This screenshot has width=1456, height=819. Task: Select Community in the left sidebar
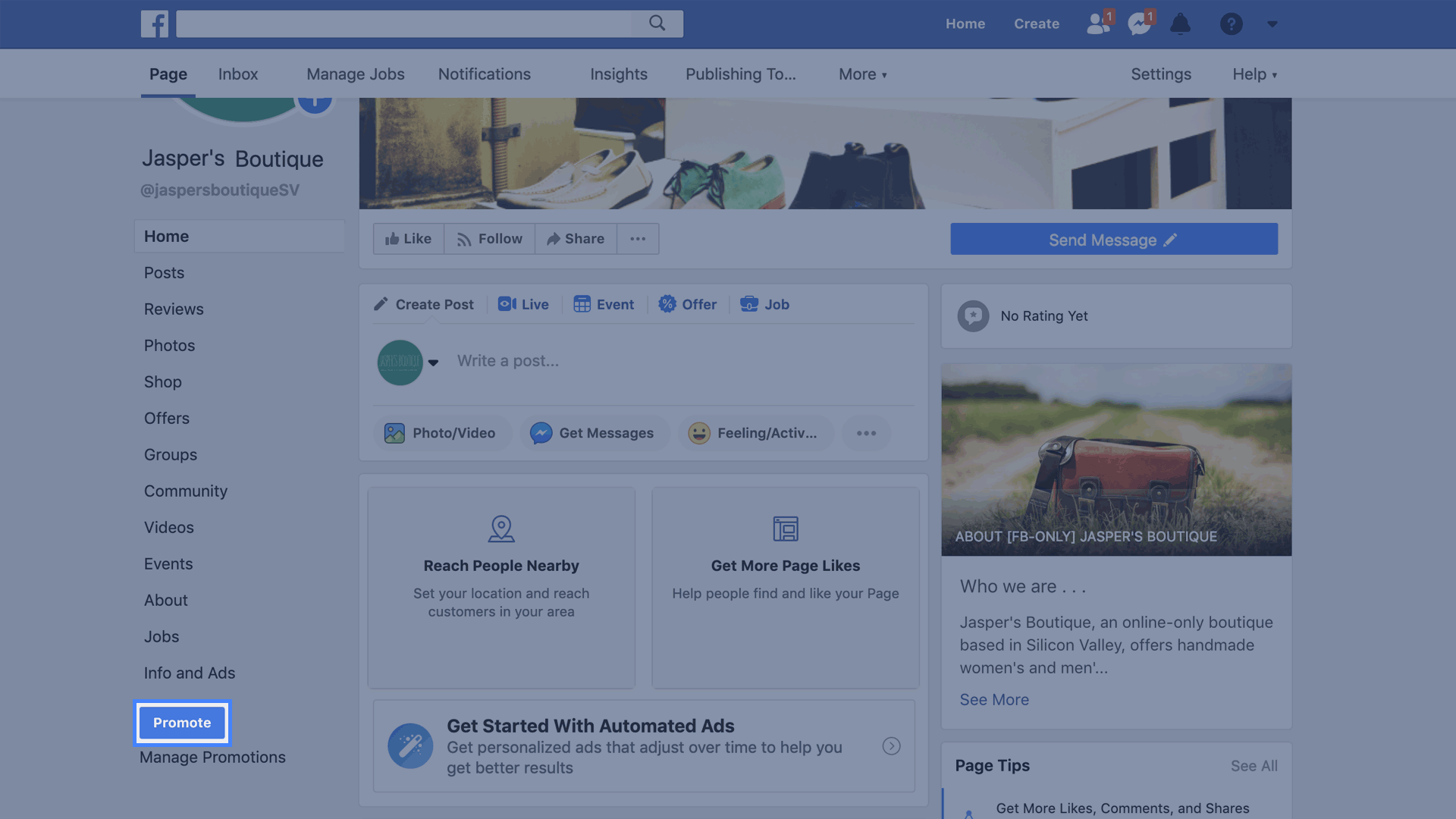point(186,491)
